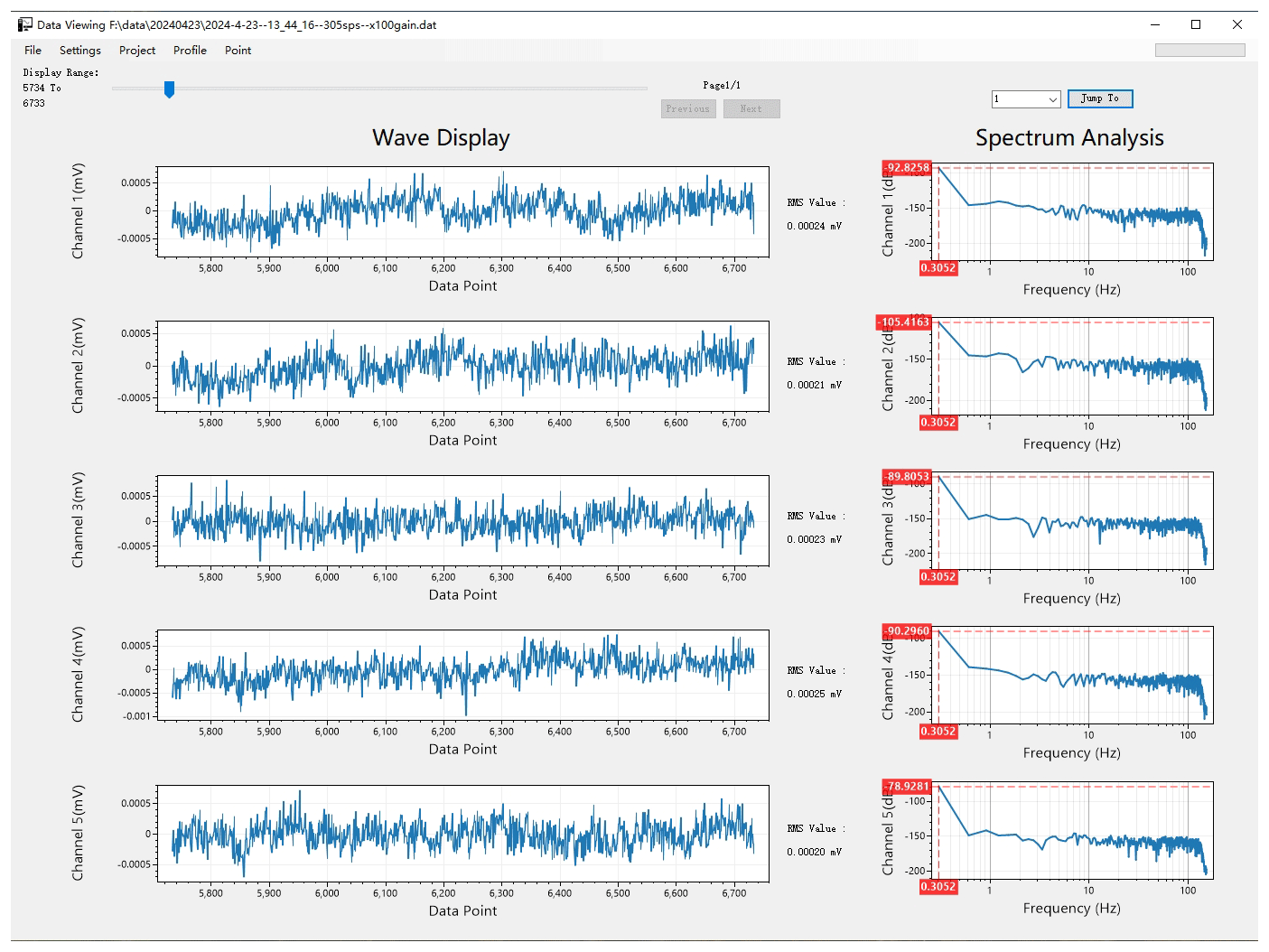This screenshot has height=952, width=1269.
Task: Open the Profile menu
Action: pos(190,51)
